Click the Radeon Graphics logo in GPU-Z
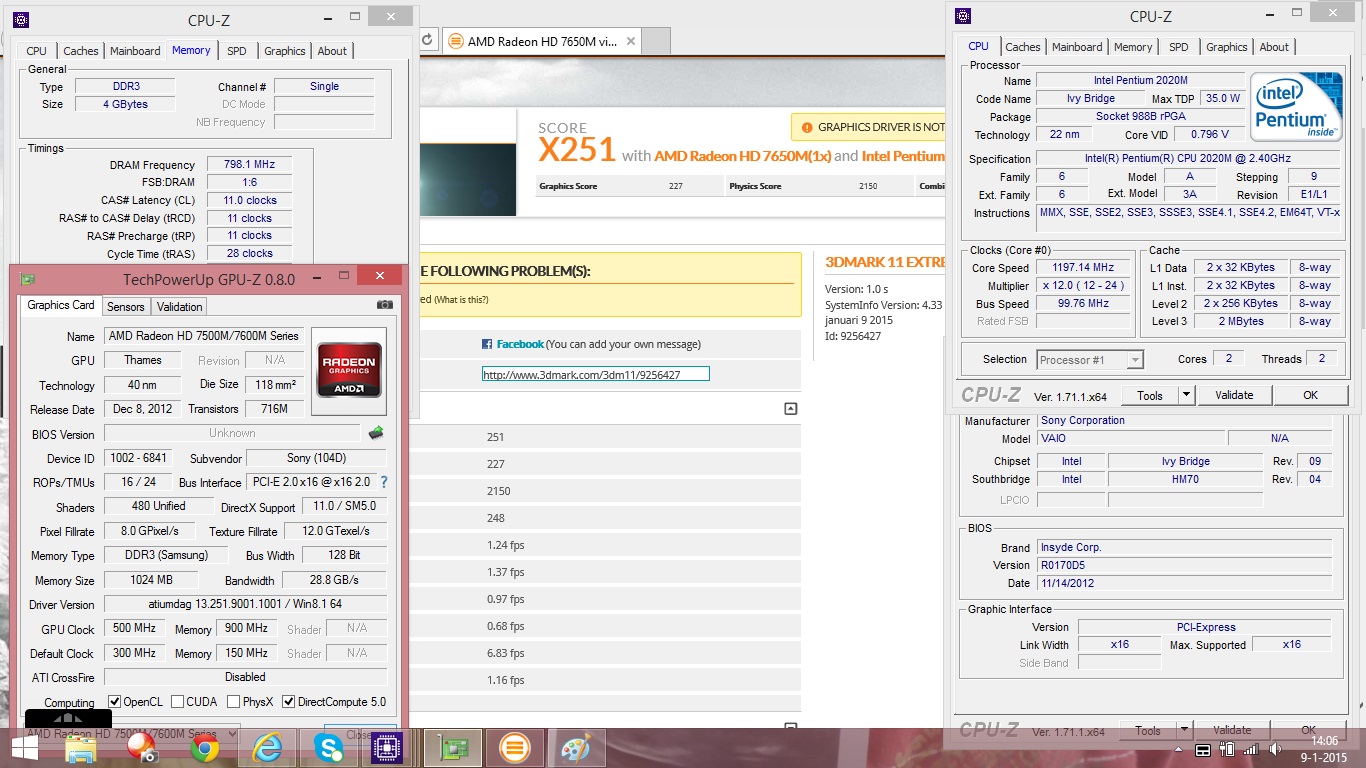 349,371
